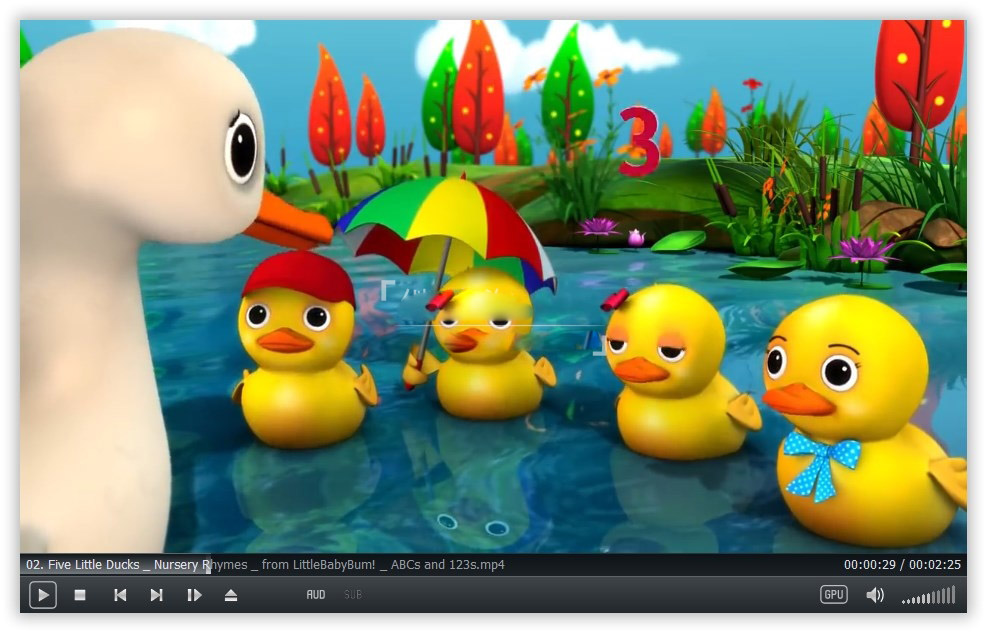
Task: Click the 00:00:29 / 00:02:25 time display
Action: (902, 564)
